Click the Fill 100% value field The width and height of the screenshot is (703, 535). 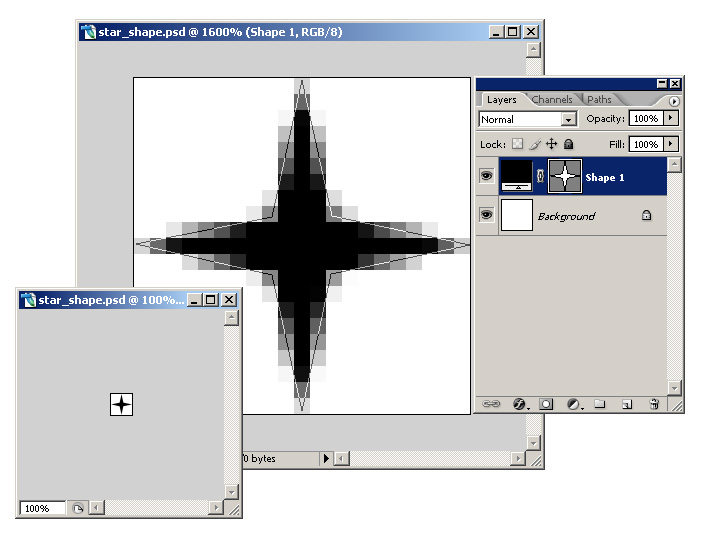point(646,144)
